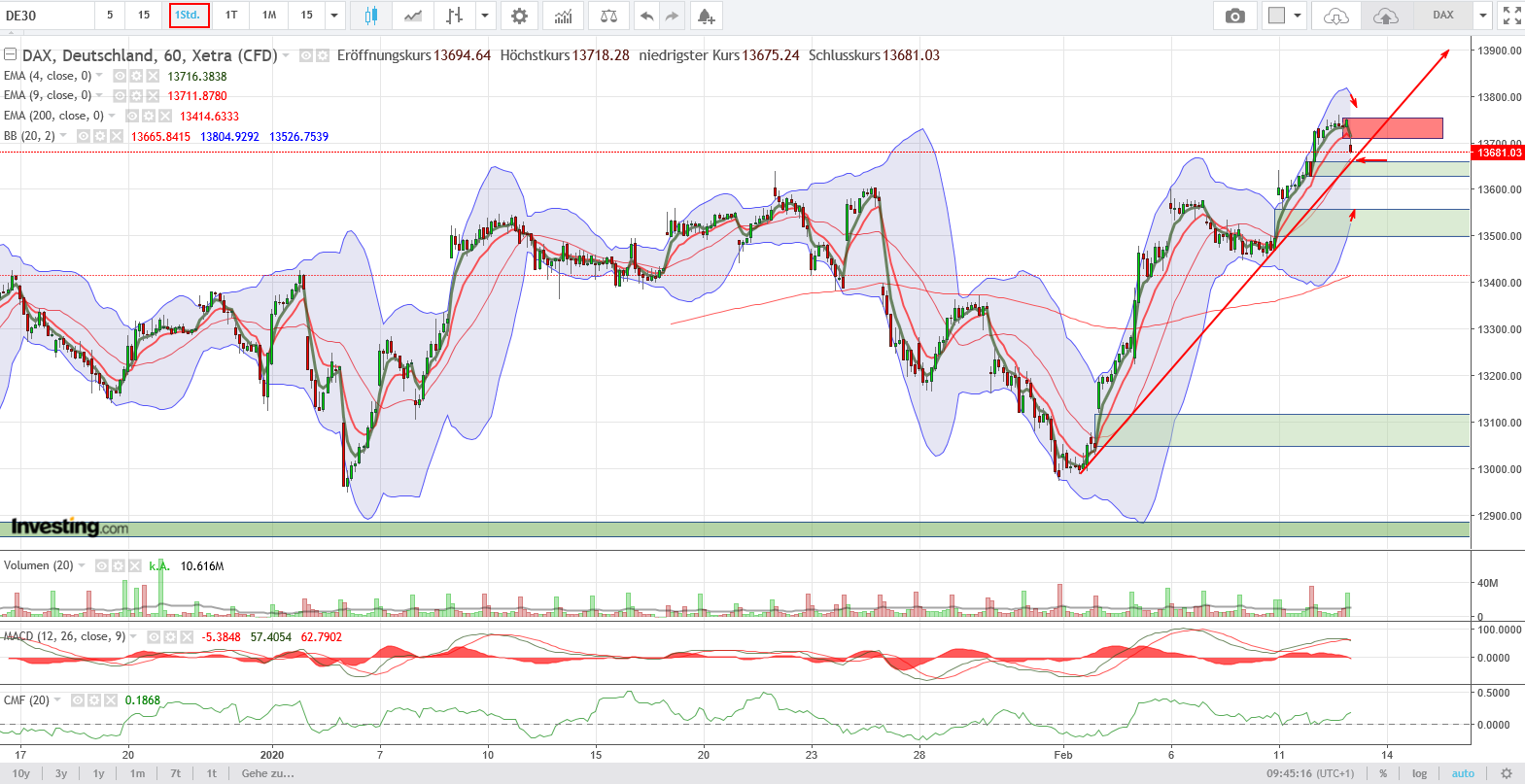Viewport: 1525px width, 784px height.
Task: Load saved chart layout from cloud
Action: [x=1336, y=16]
